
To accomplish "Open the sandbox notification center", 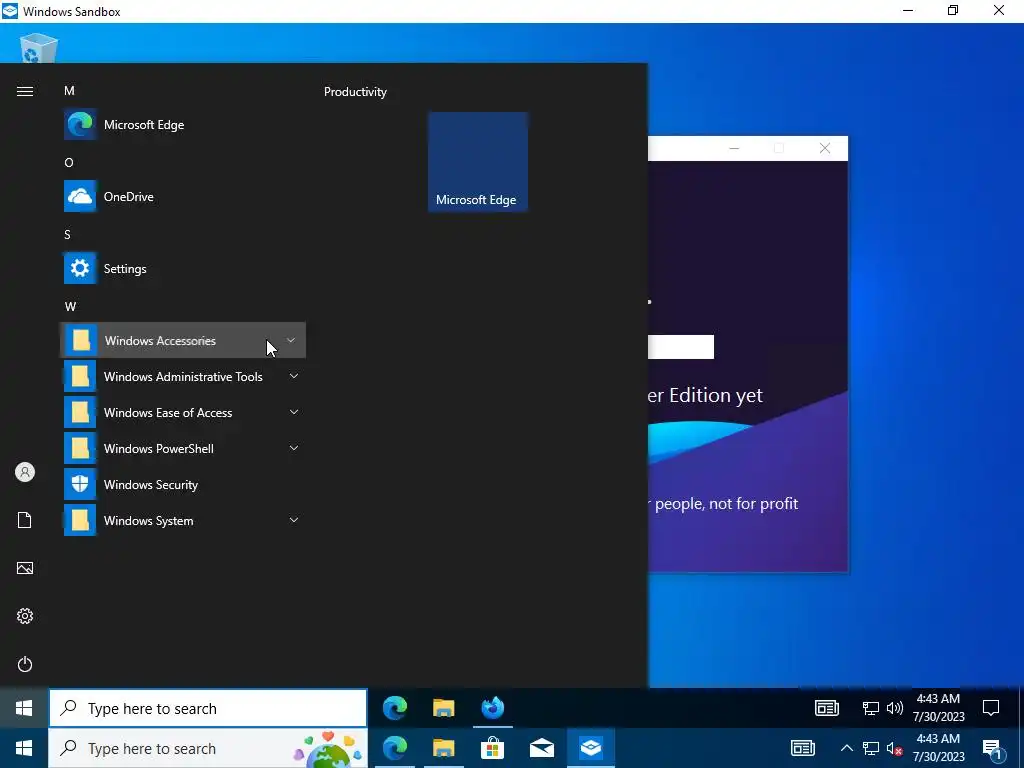I will click(991, 708).
